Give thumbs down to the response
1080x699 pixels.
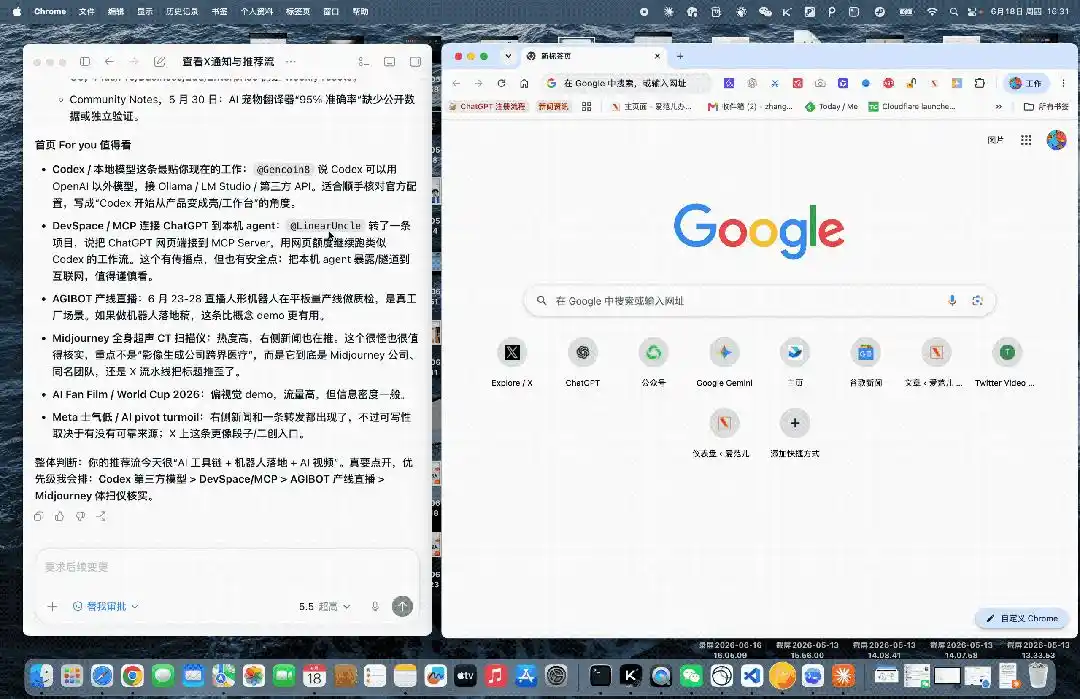pyautogui.click(x=81, y=516)
